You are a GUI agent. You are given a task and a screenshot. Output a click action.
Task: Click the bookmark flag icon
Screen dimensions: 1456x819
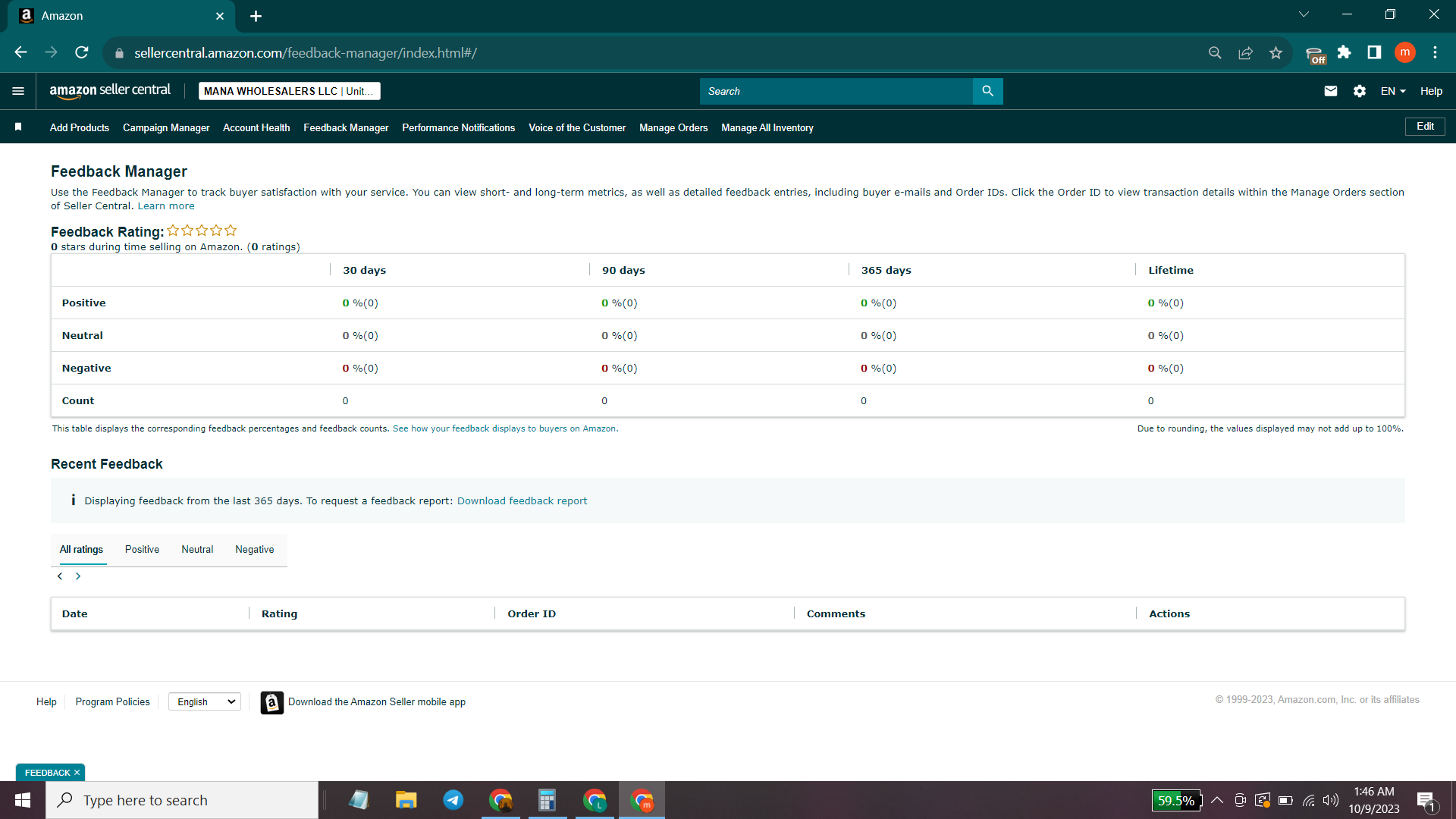coord(18,127)
